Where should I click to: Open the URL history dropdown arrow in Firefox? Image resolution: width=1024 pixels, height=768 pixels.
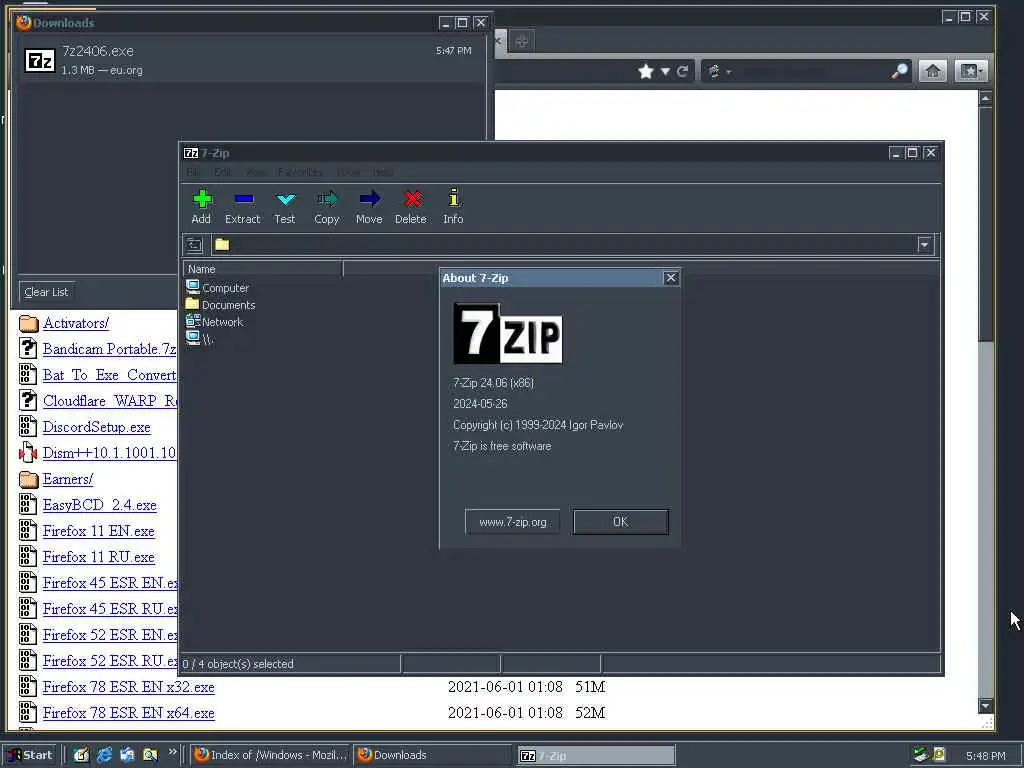coord(665,71)
